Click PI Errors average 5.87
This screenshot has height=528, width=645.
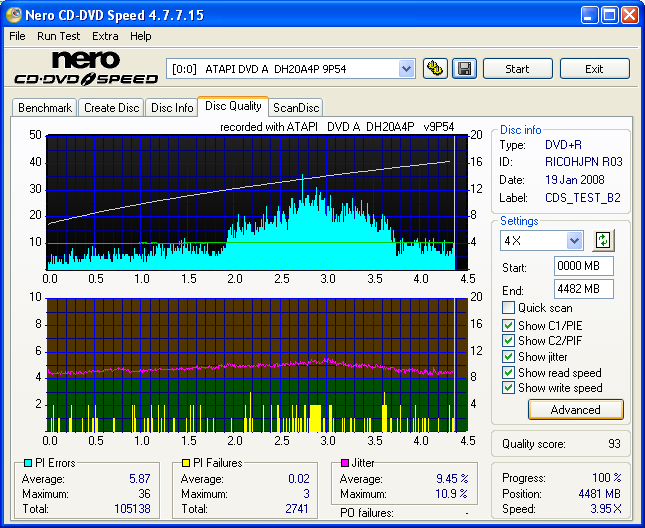tap(140, 479)
